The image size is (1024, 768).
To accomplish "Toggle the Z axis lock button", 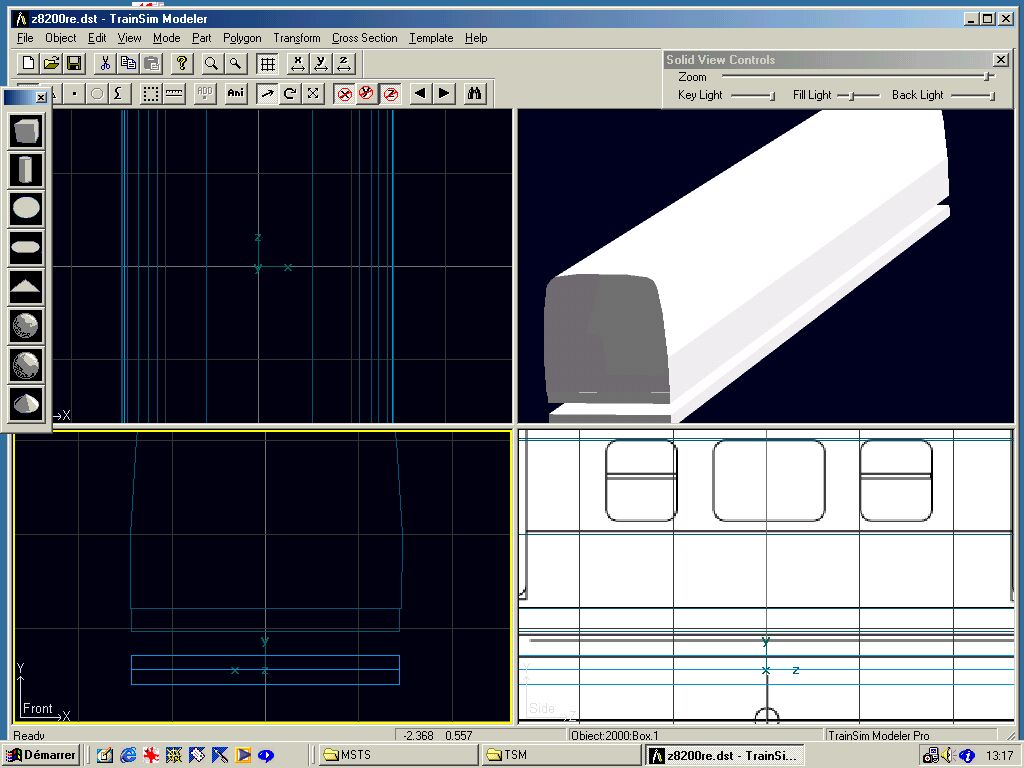I will (391, 93).
